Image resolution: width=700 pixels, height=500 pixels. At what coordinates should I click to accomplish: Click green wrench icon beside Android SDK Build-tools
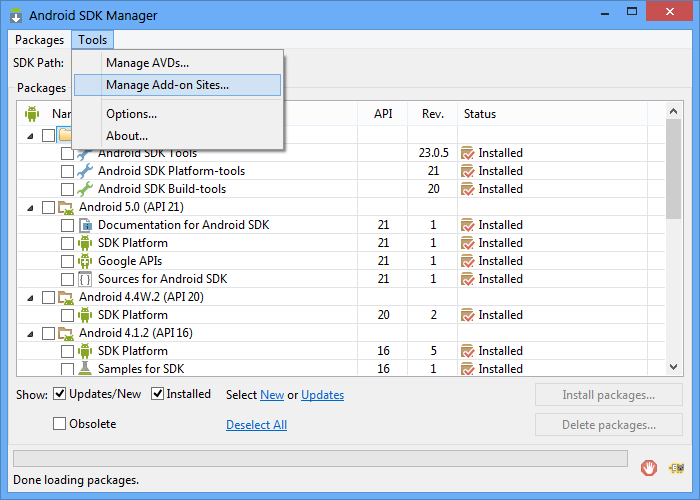(85, 189)
